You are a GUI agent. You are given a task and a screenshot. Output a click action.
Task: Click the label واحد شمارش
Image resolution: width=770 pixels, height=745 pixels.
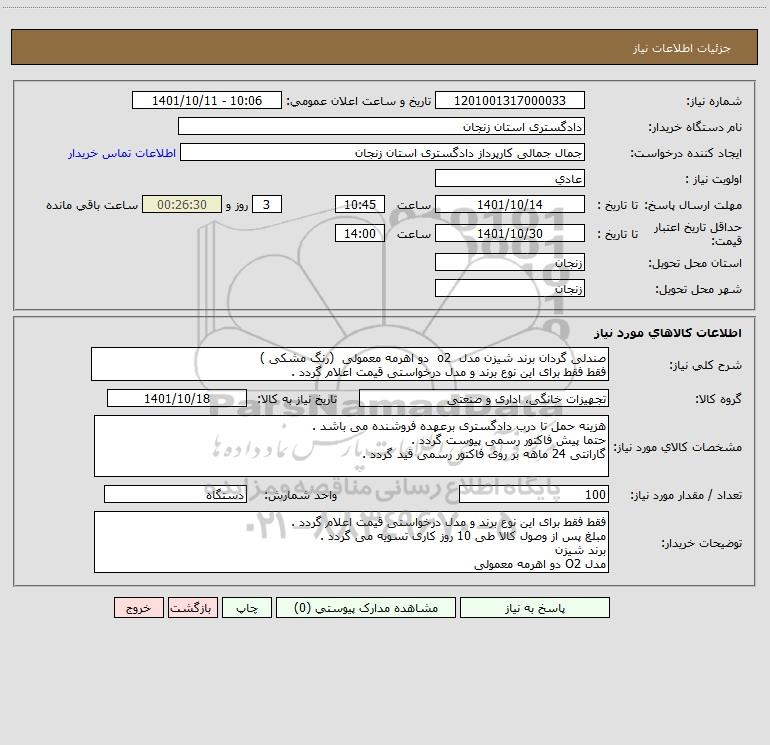pyautogui.click(x=301, y=496)
